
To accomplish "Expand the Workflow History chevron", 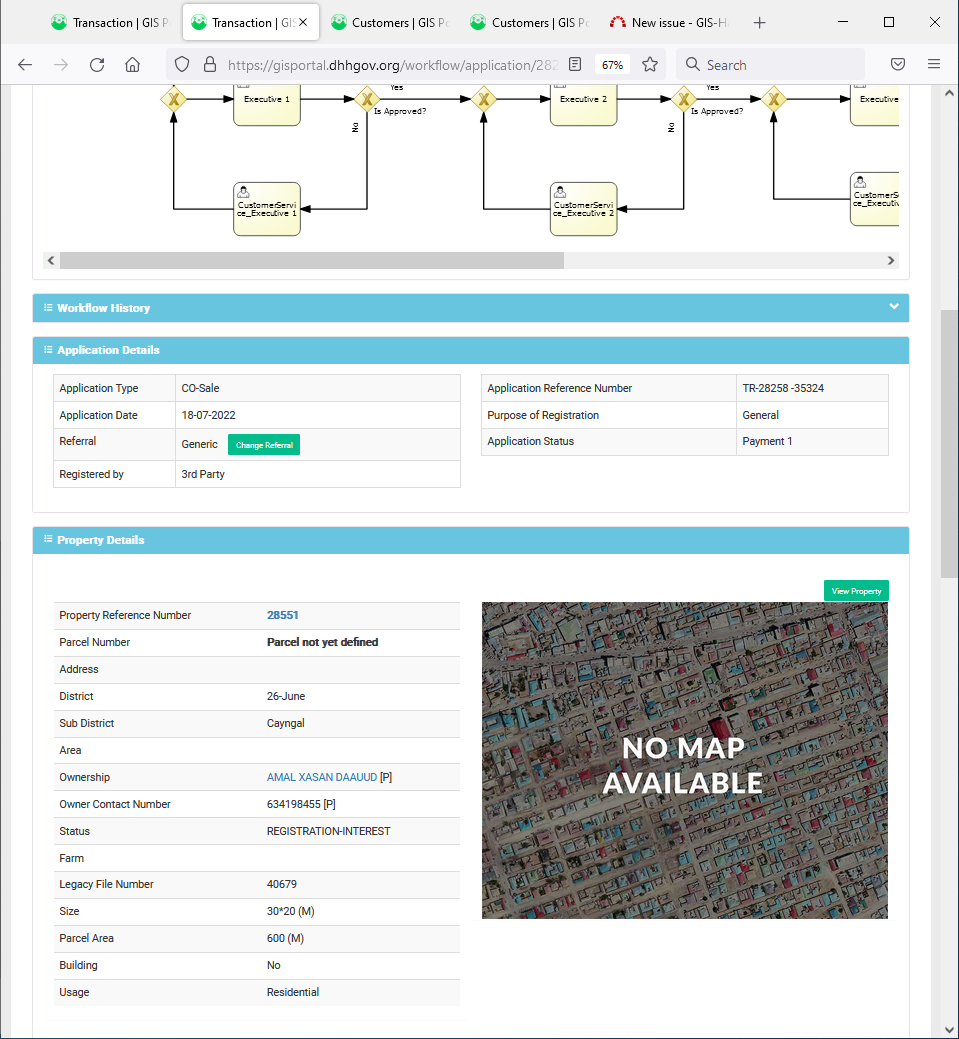I will pyautogui.click(x=893, y=307).
